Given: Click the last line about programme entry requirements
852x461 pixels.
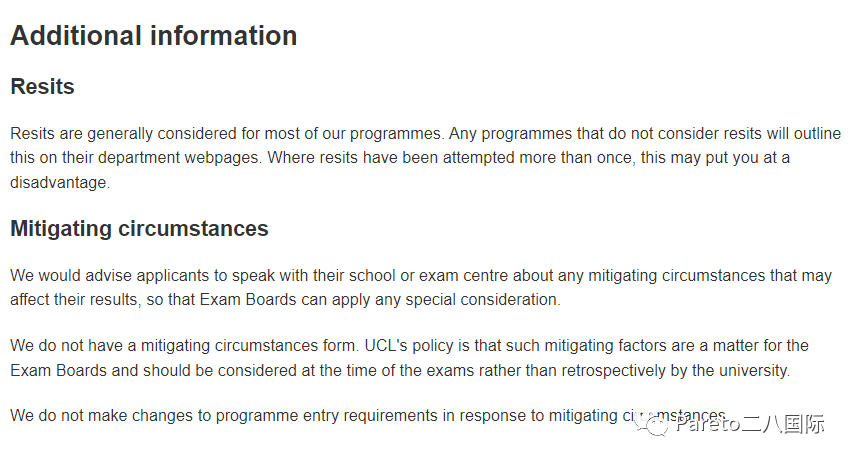Looking at the screenshot, I should [x=368, y=416].
